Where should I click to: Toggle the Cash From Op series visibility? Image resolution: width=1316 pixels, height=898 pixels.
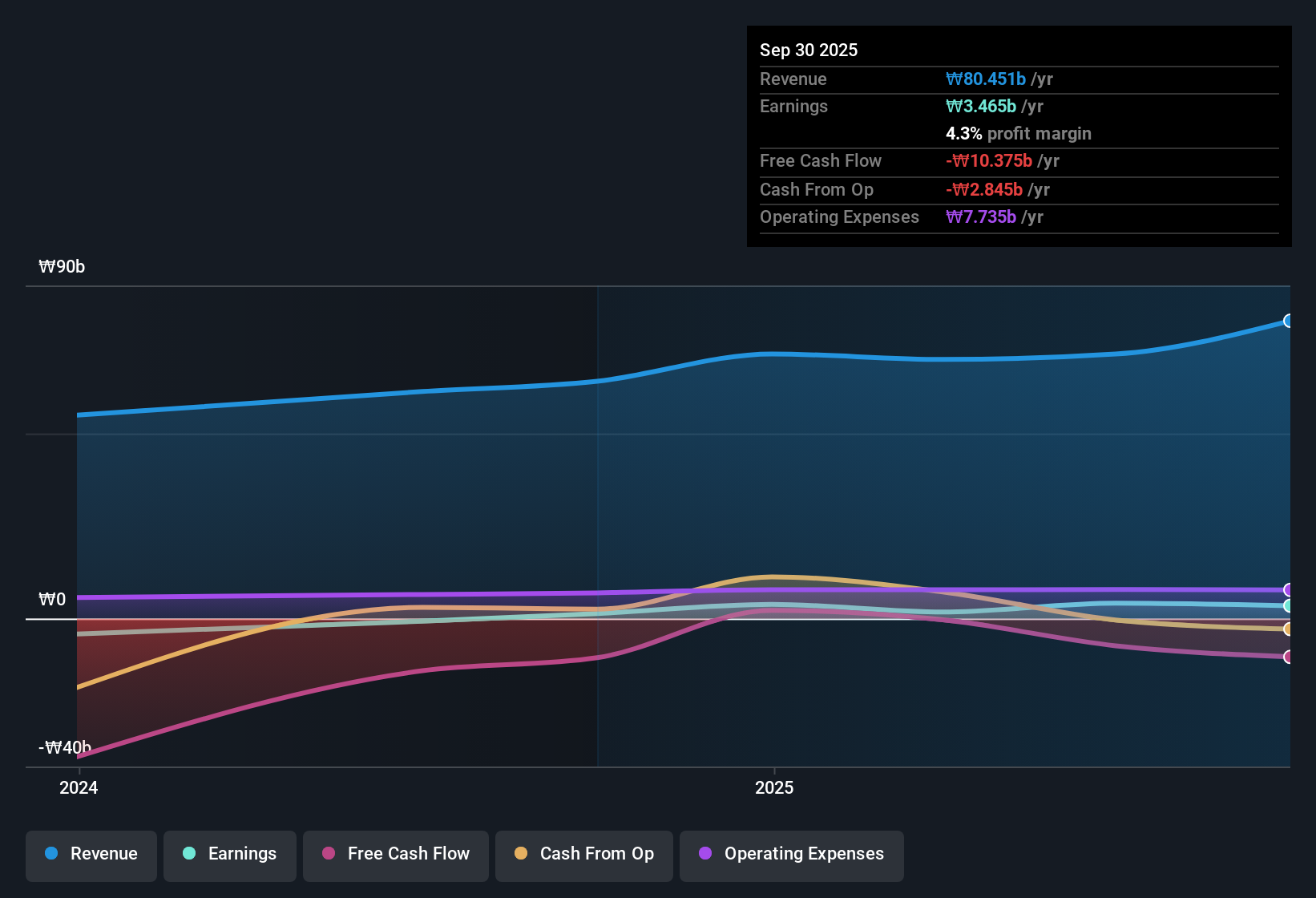pyautogui.click(x=583, y=854)
